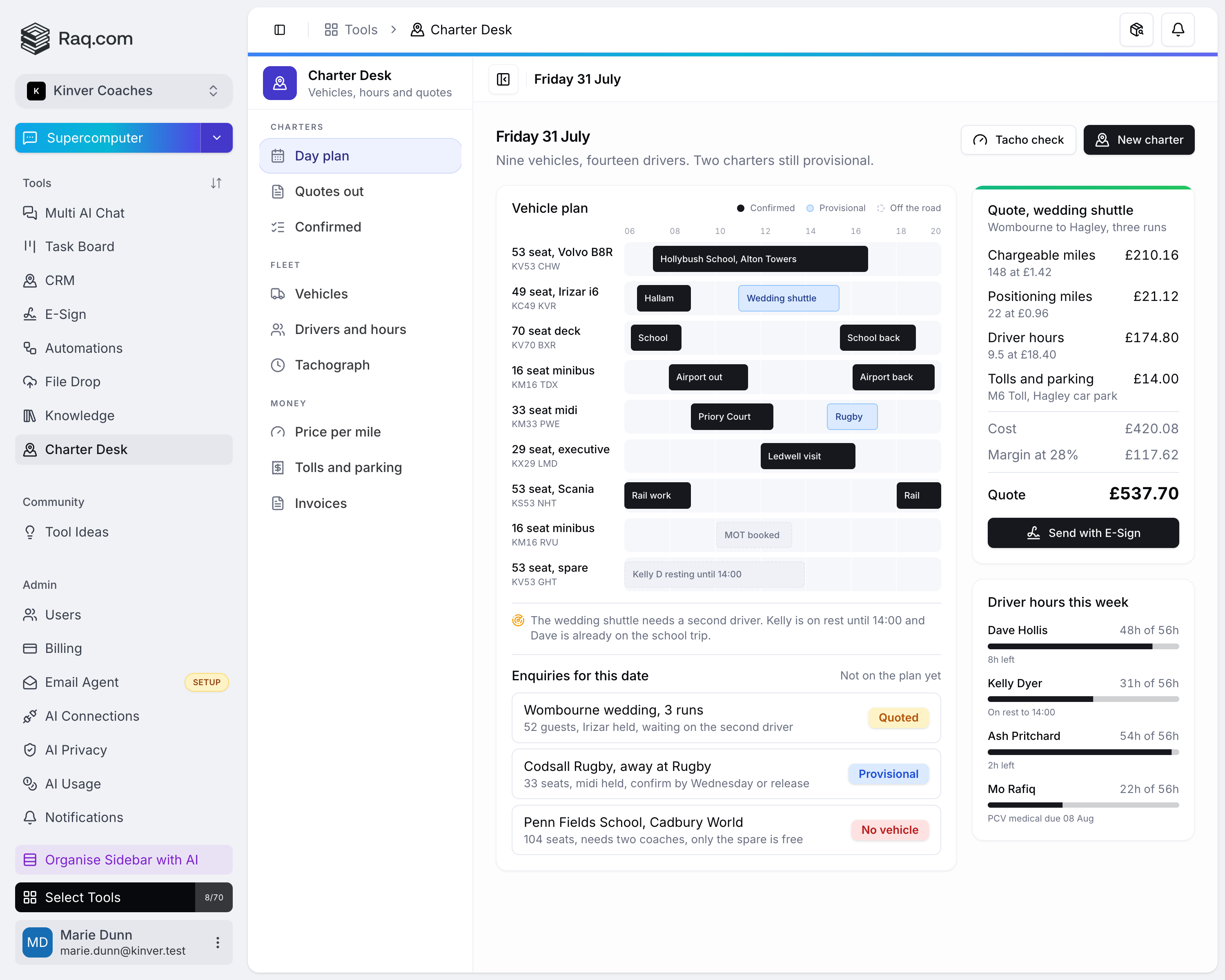This screenshot has width=1225, height=980.
Task: Open the notifications bell icon
Action: [1178, 29]
